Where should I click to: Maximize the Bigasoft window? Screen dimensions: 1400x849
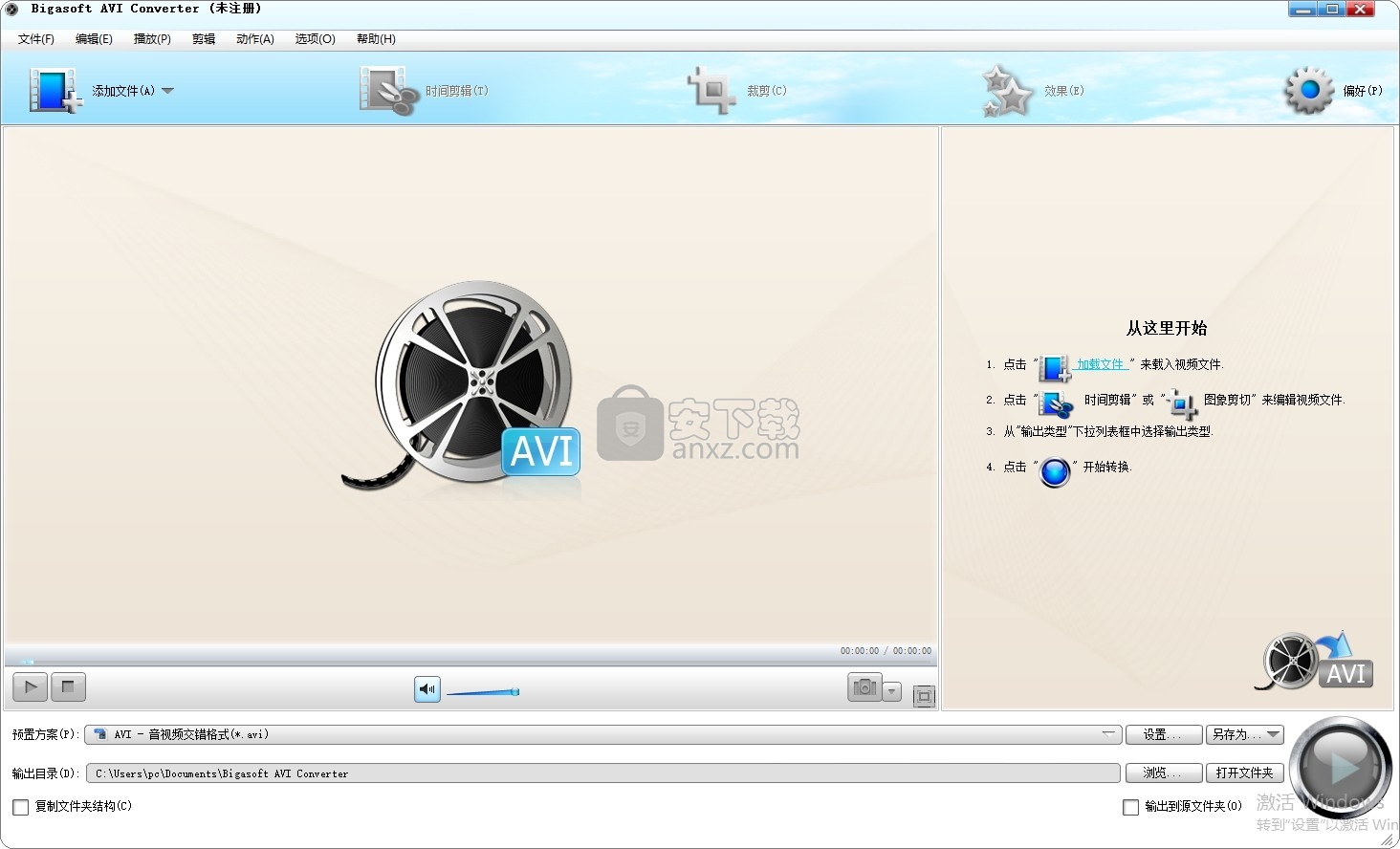[1331, 10]
